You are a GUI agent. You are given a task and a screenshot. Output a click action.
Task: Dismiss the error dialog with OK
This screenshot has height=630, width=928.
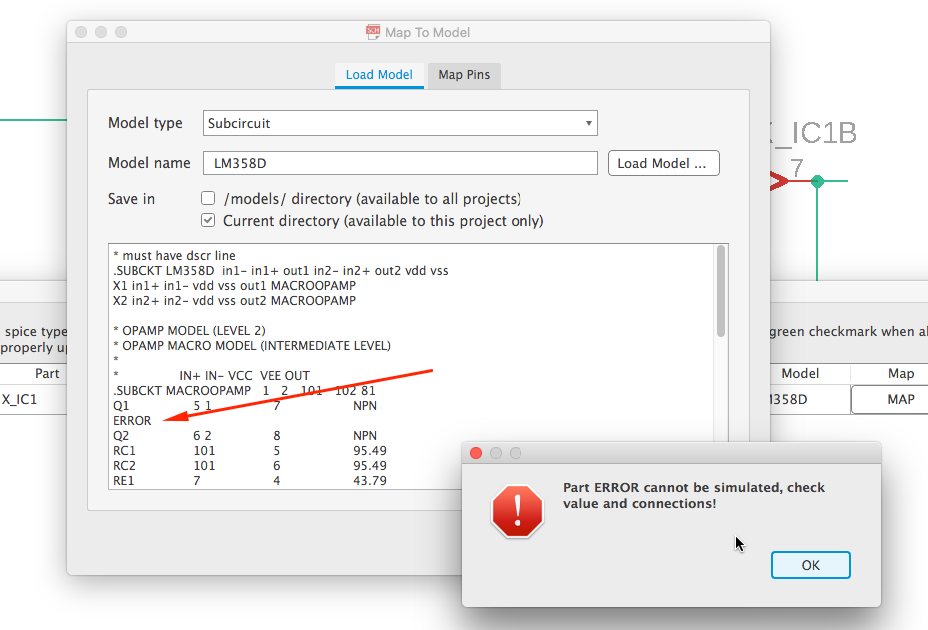pyautogui.click(x=811, y=565)
